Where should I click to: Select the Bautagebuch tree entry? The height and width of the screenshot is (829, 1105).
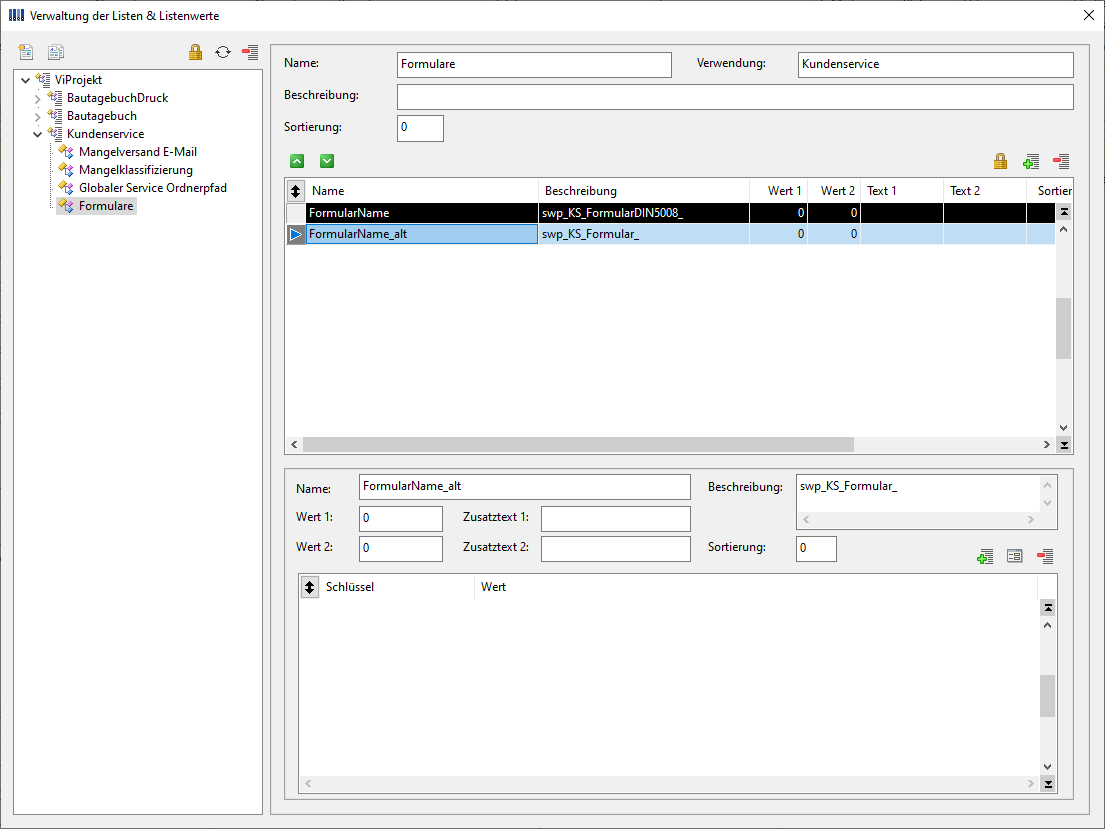(x=101, y=116)
